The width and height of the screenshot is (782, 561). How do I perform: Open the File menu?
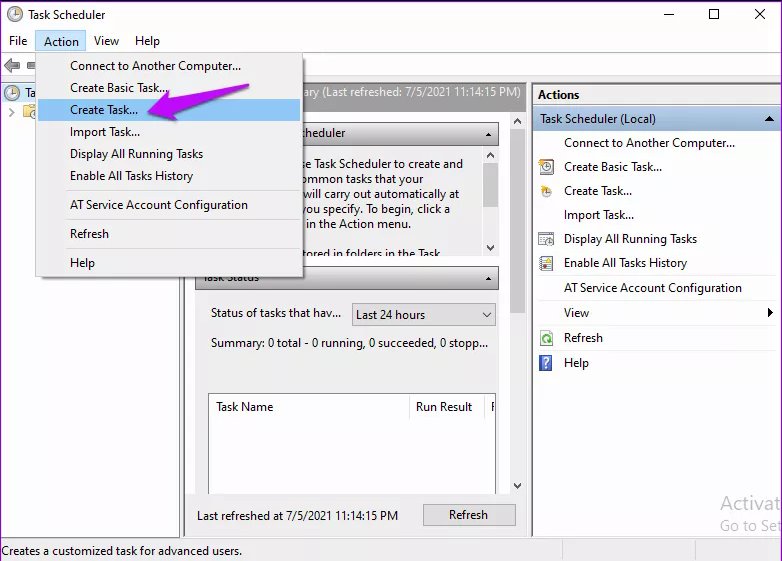coord(18,41)
